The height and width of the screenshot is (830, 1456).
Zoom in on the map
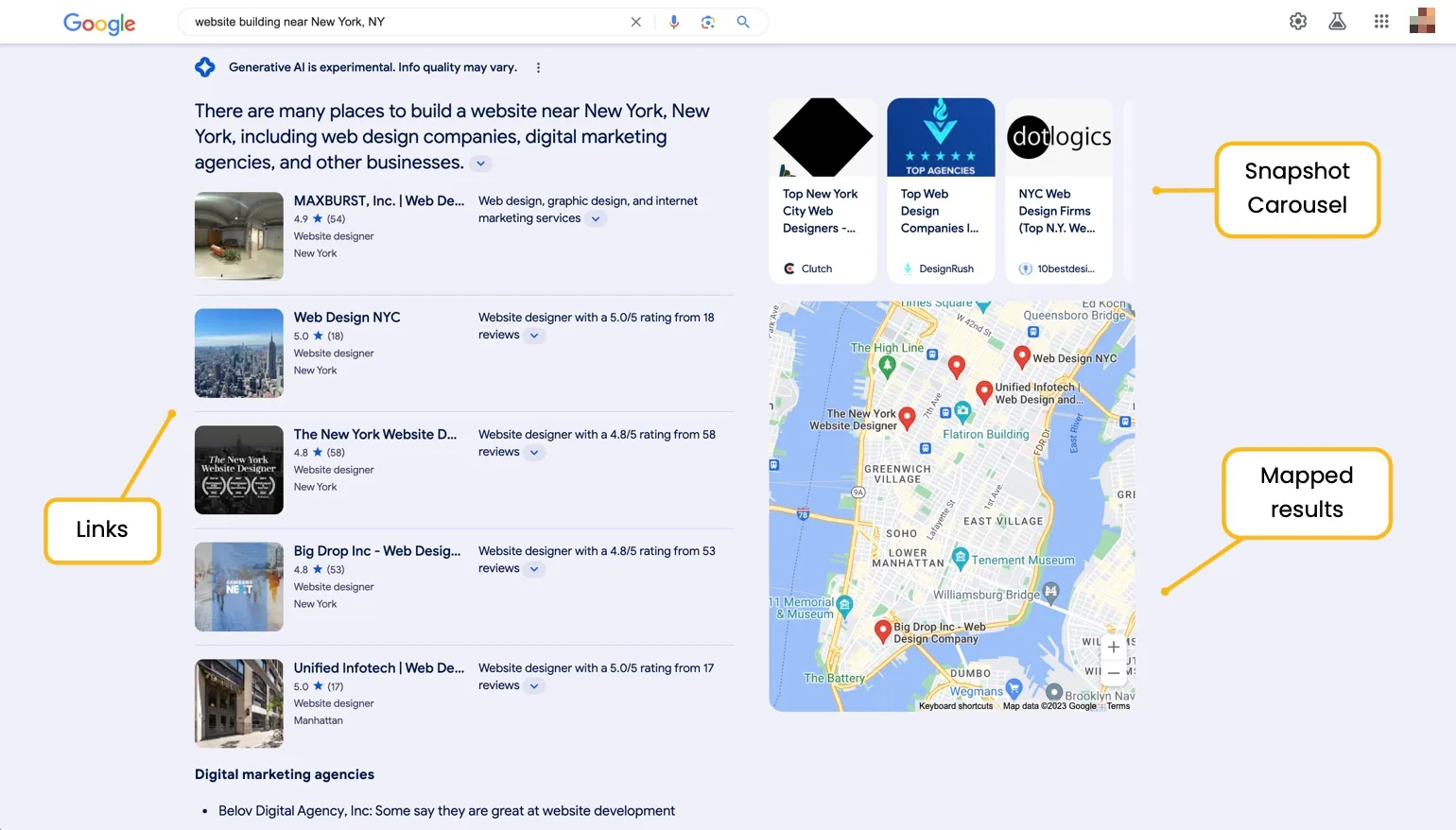[1114, 648]
